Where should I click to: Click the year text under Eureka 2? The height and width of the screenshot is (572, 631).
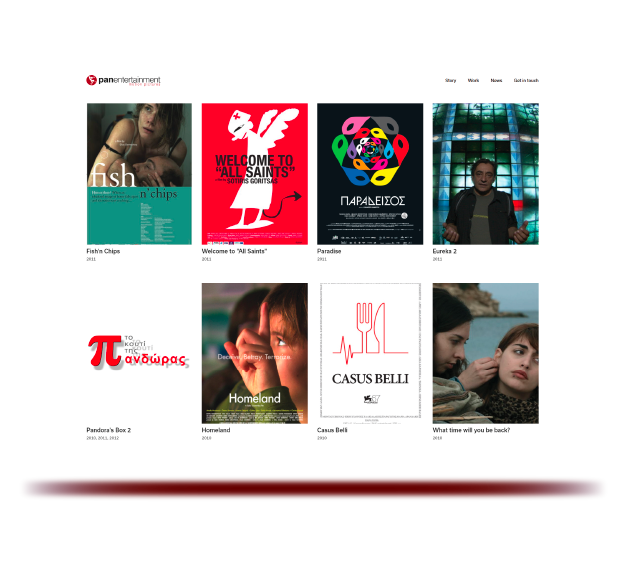[x=437, y=259]
